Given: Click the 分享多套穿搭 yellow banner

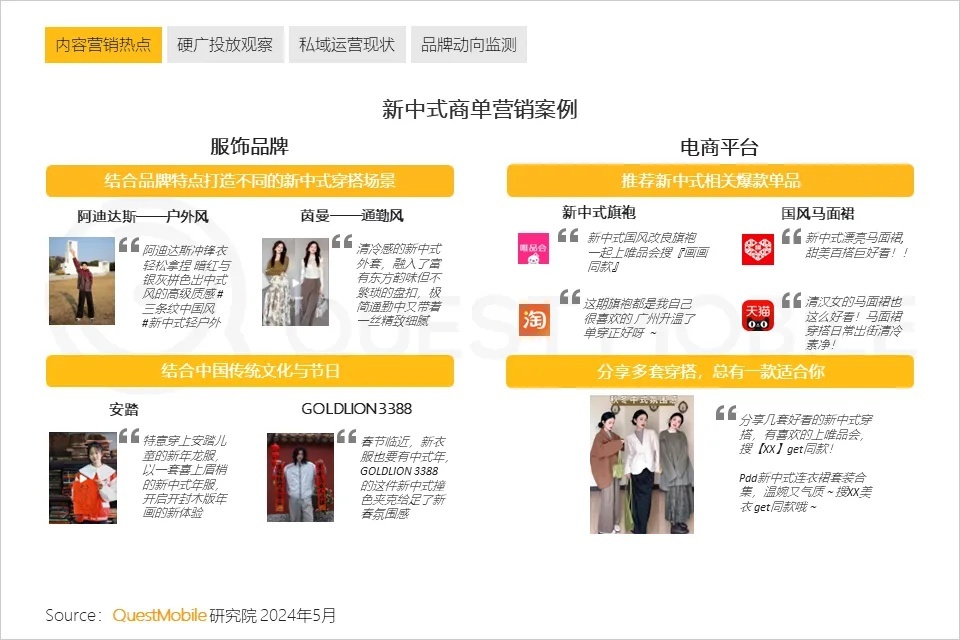Looking at the screenshot, I should [710, 371].
